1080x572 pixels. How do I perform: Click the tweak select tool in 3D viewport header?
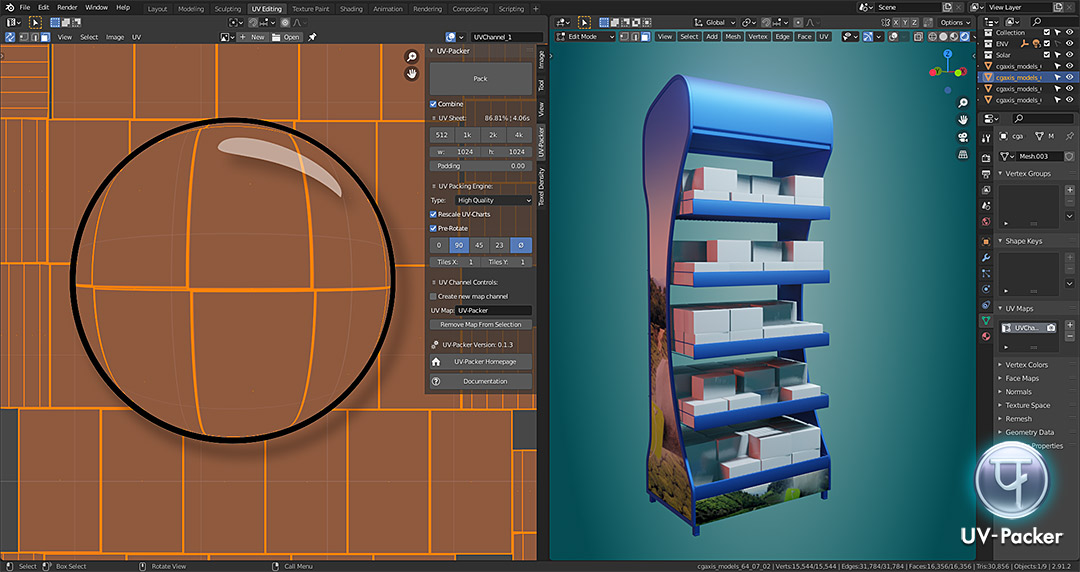pos(584,23)
